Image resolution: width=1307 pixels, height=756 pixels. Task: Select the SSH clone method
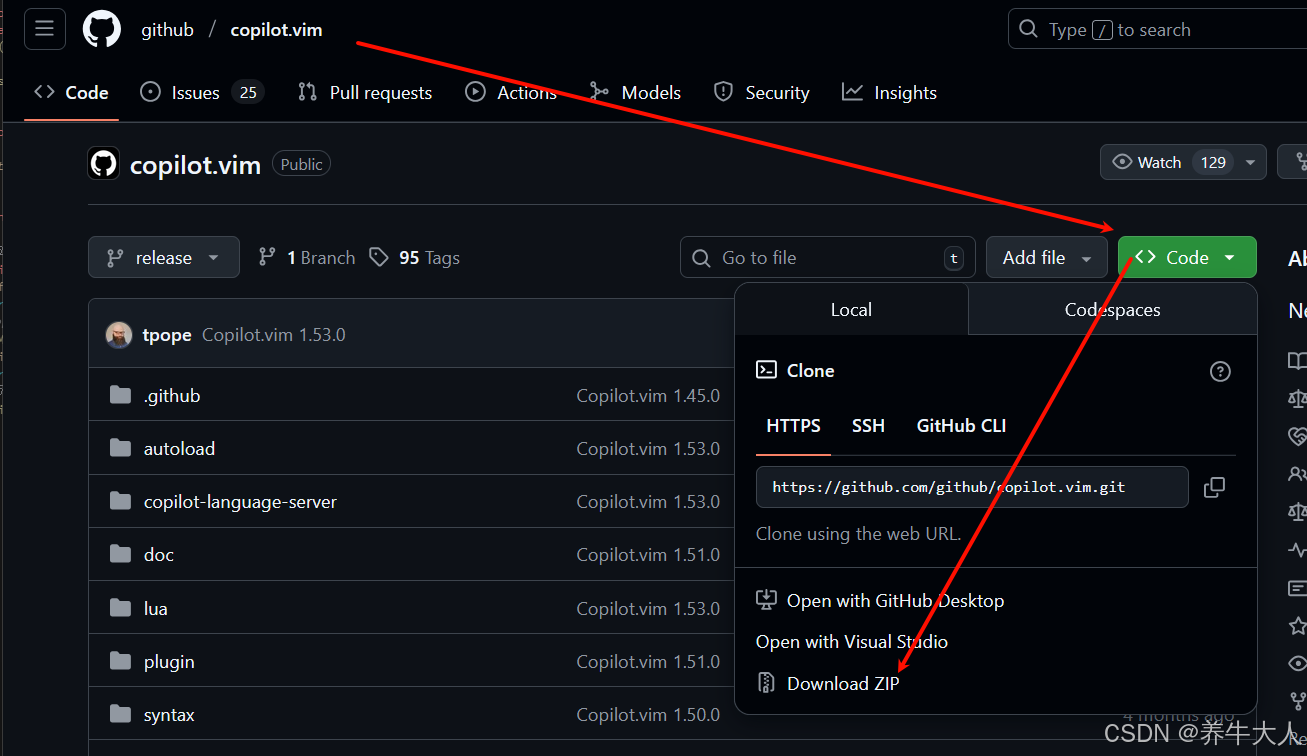click(x=868, y=426)
